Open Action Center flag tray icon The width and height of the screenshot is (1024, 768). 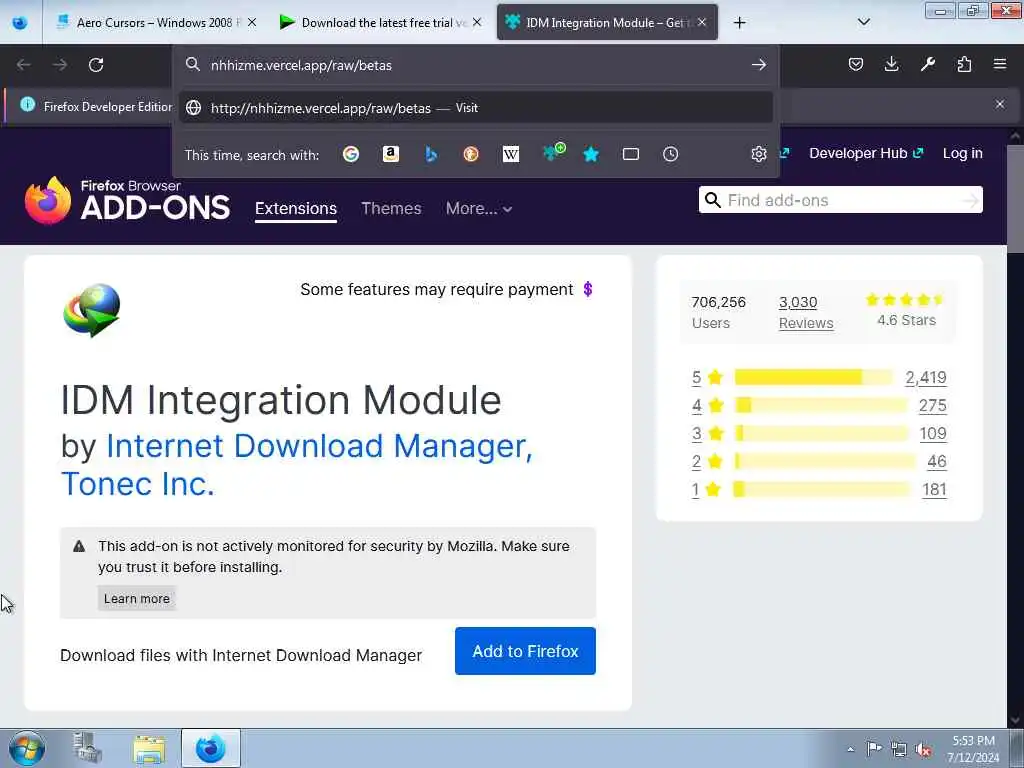click(874, 748)
